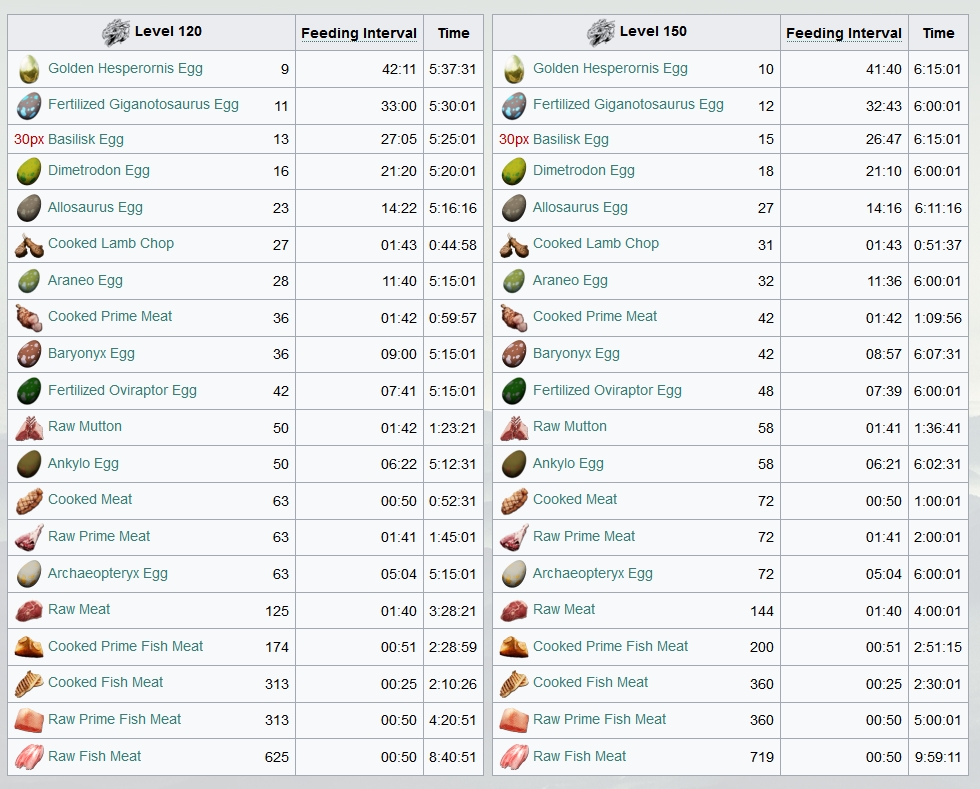Open the Baryonyx Egg link, Level 120 table
This screenshot has height=789, width=980.
point(91,354)
